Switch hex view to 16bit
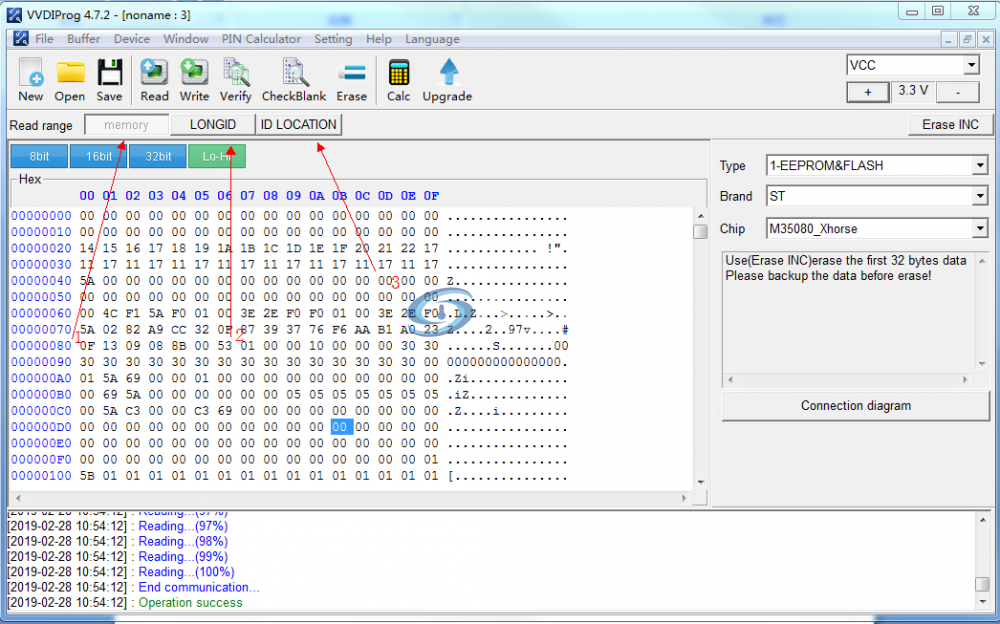 [x=99, y=156]
